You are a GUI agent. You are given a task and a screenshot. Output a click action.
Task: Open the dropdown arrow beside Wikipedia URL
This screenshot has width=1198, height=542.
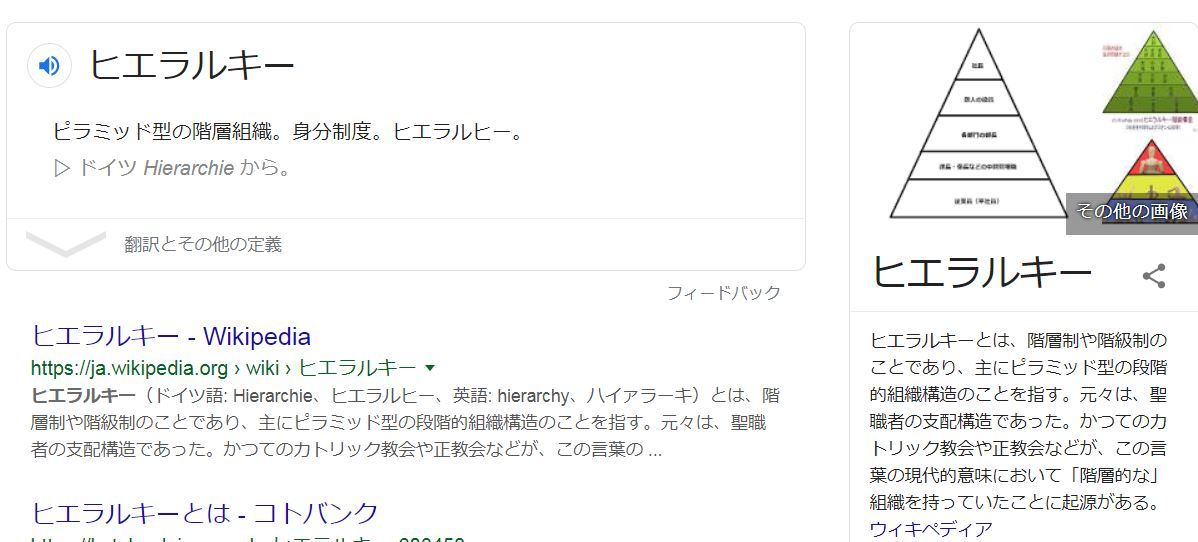429,368
